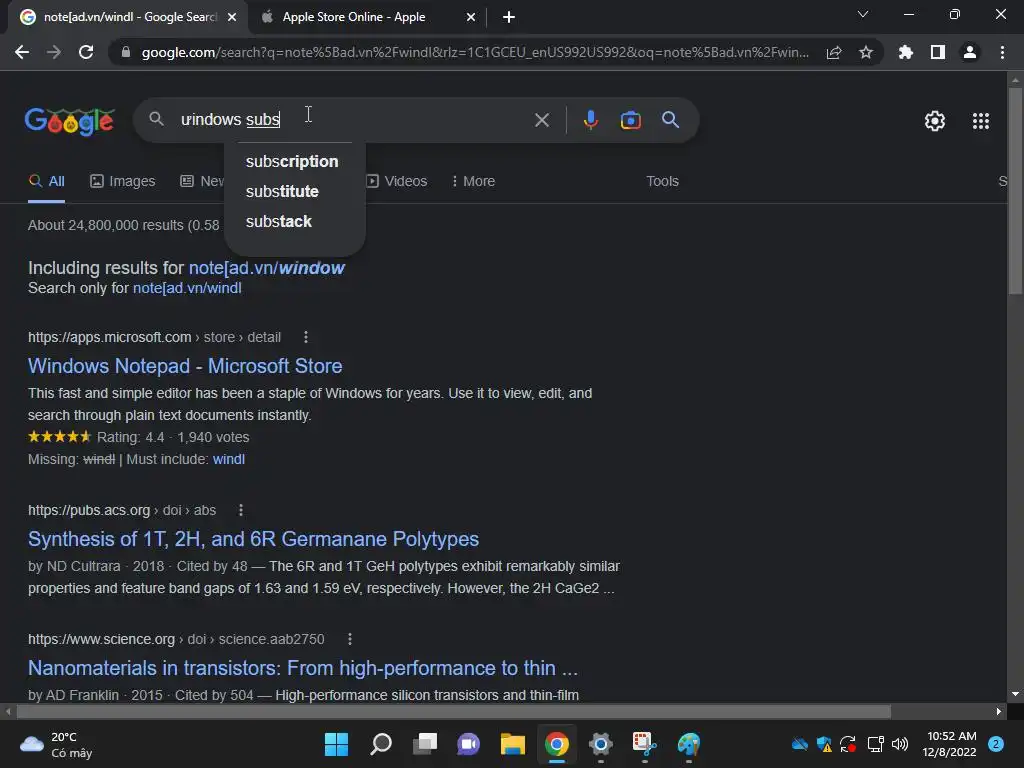
Task: Click the 'windl' must include link
Action: (229, 459)
